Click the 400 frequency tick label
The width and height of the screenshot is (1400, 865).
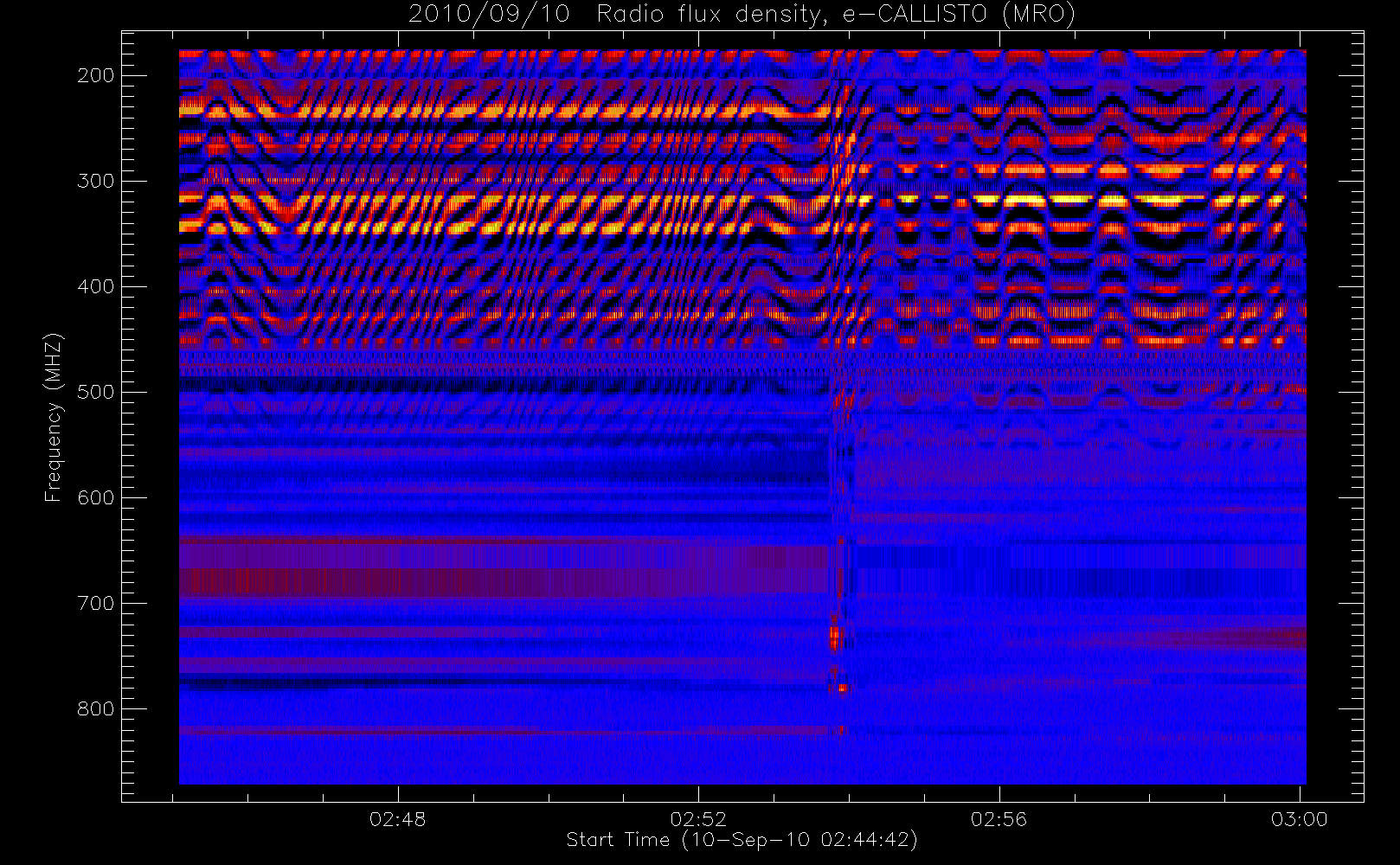[96, 286]
